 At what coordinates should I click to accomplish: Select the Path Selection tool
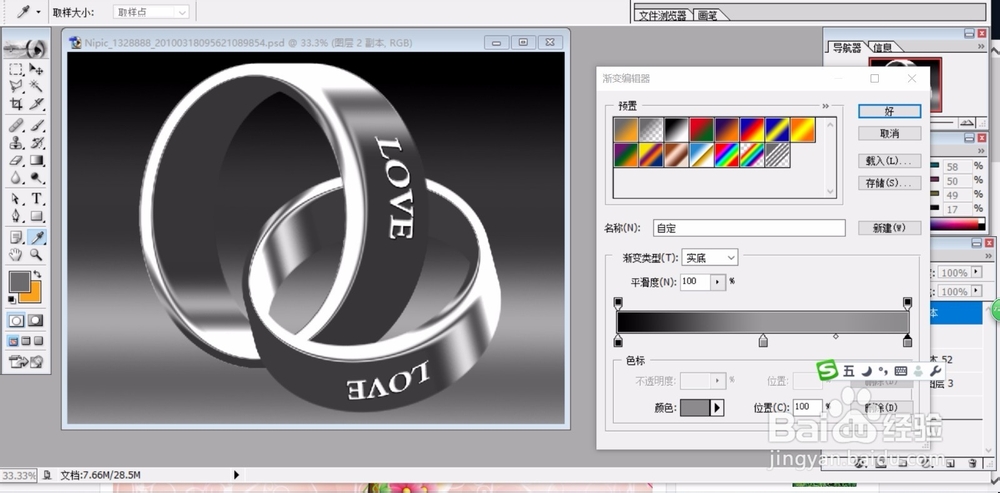[x=16, y=199]
